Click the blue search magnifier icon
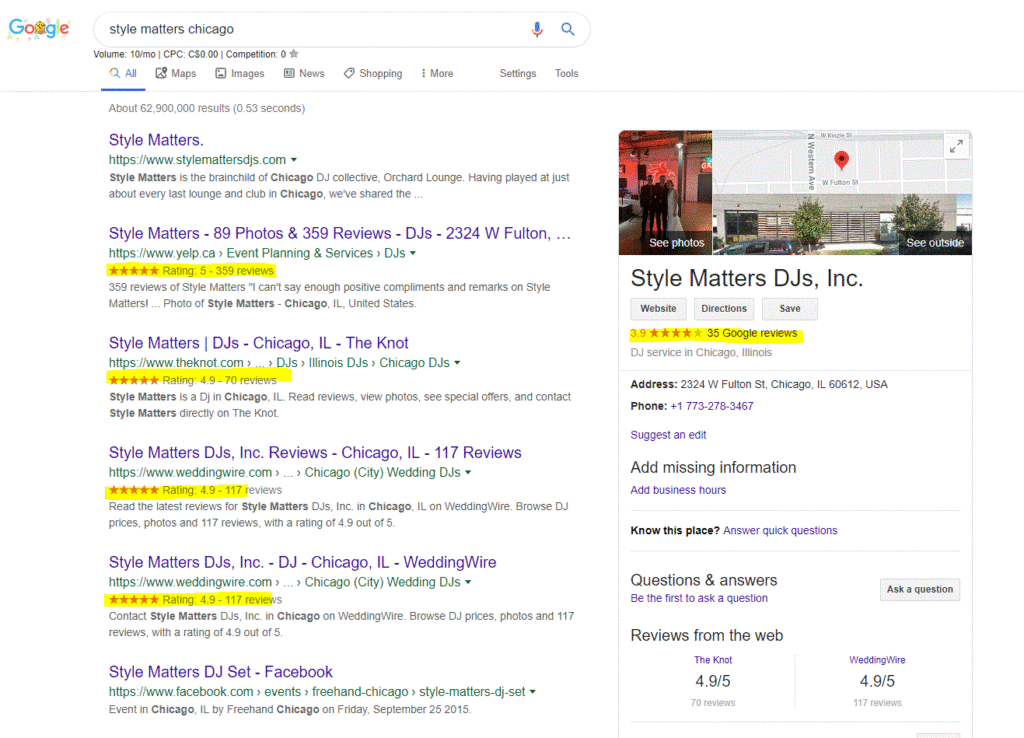 [568, 29]
